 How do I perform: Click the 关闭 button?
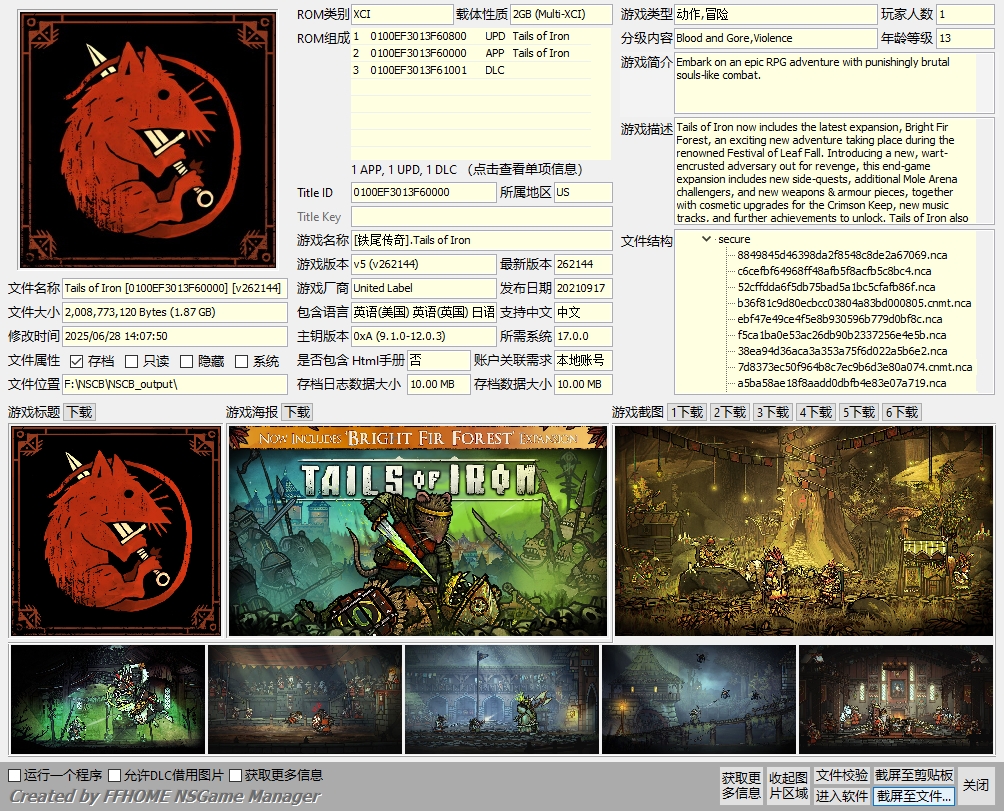pyautogui.click(x=976, y=785)
